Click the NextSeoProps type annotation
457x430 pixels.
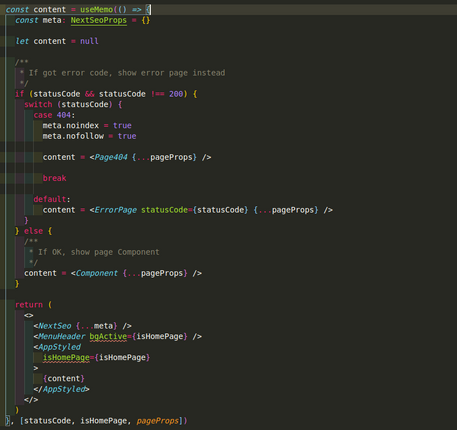click(99, 20)
